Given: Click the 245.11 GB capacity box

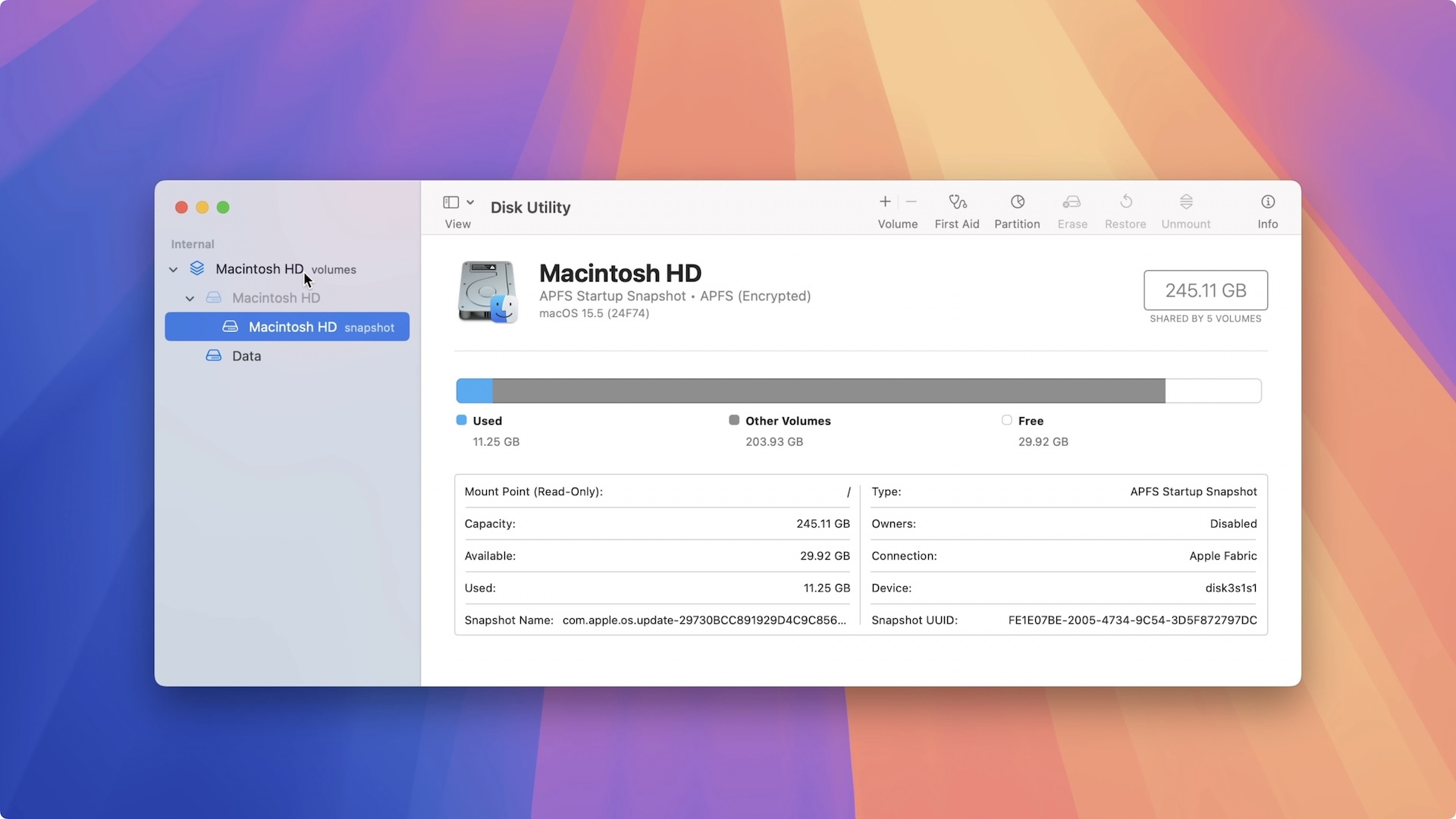Looking at the screenshot, I should (x=1205, y=290).
